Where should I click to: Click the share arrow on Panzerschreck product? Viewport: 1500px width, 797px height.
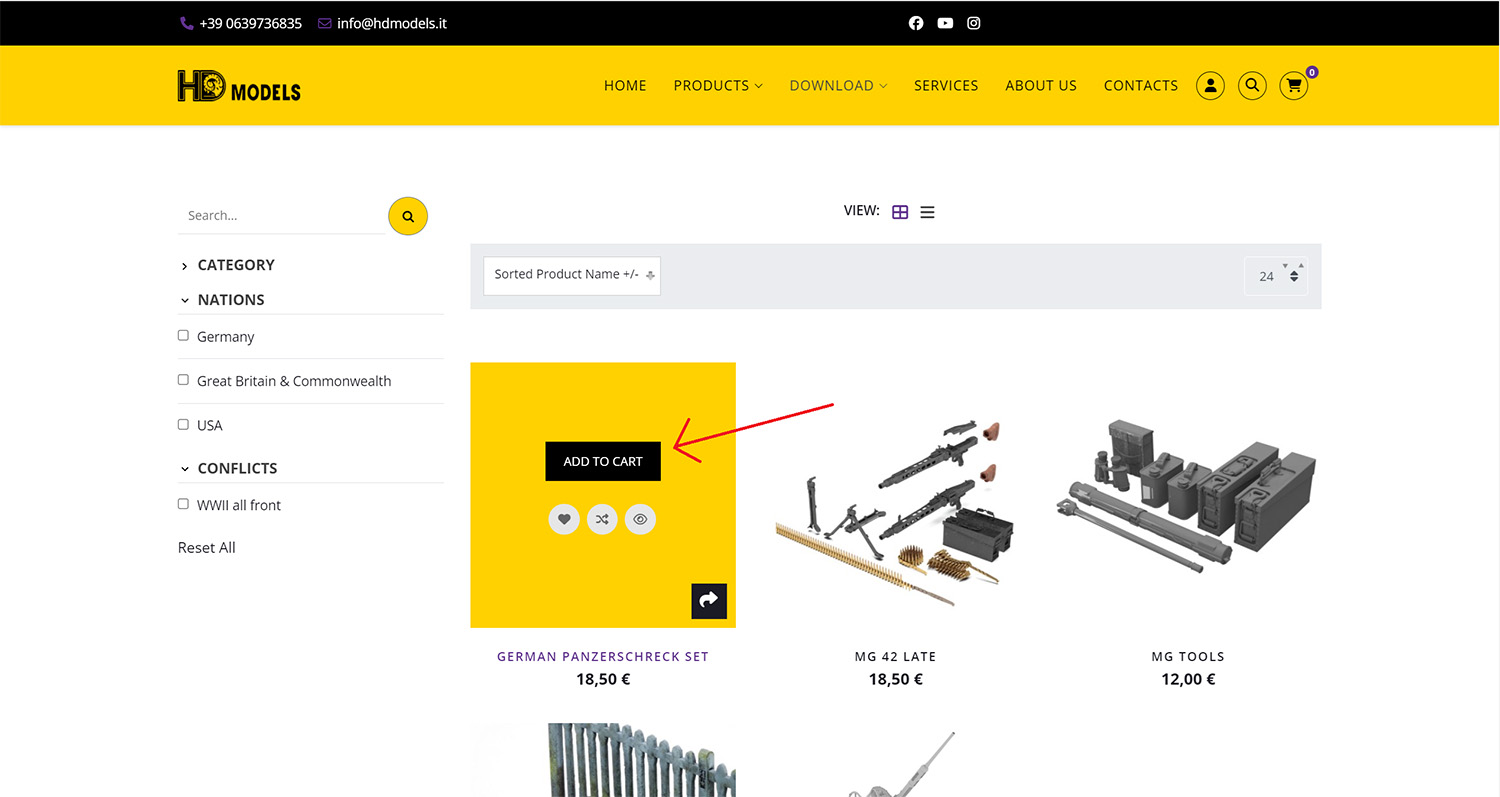pyautogui.click(x=709, y=600)
